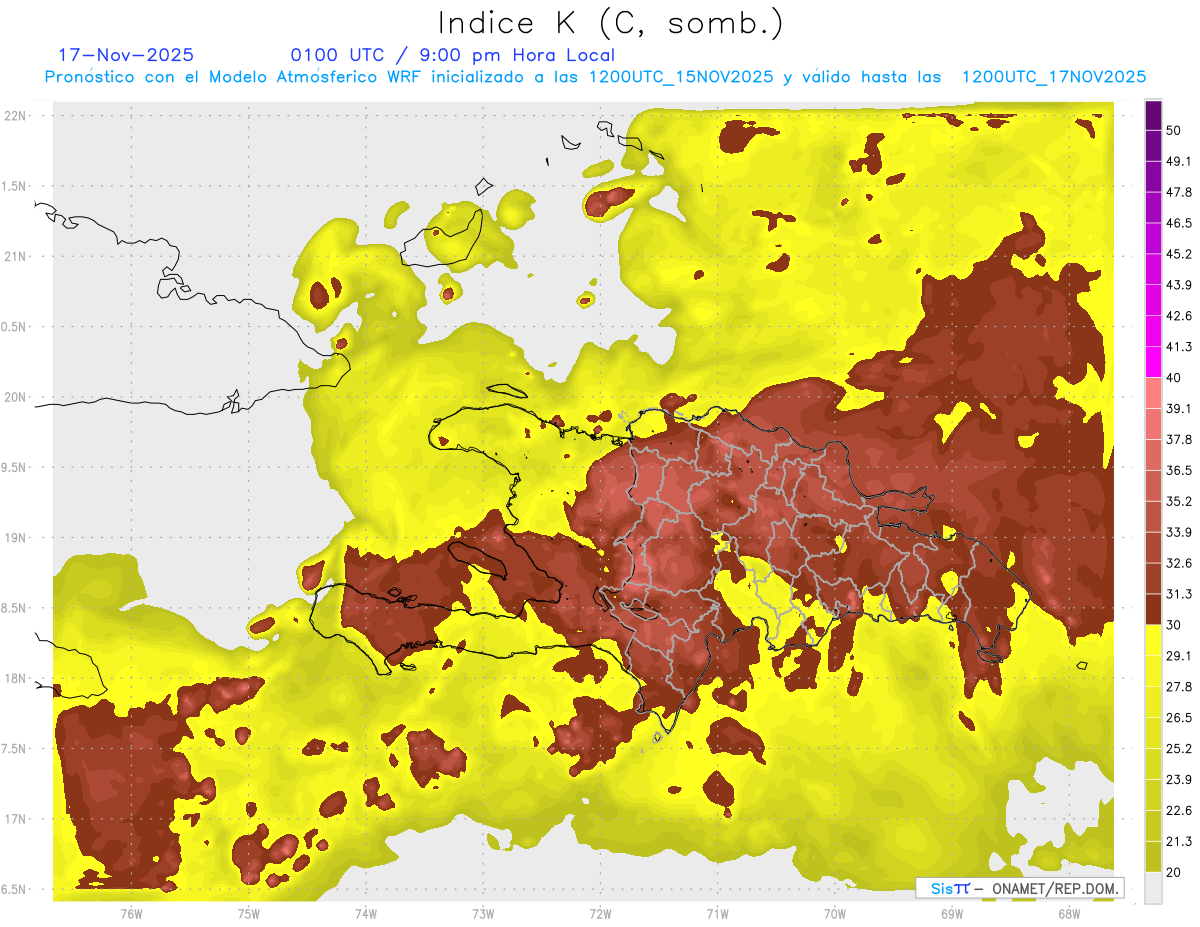Click the '69W' longitude label
Viewport: 1200px width, 927px height.
pos(951,914)
